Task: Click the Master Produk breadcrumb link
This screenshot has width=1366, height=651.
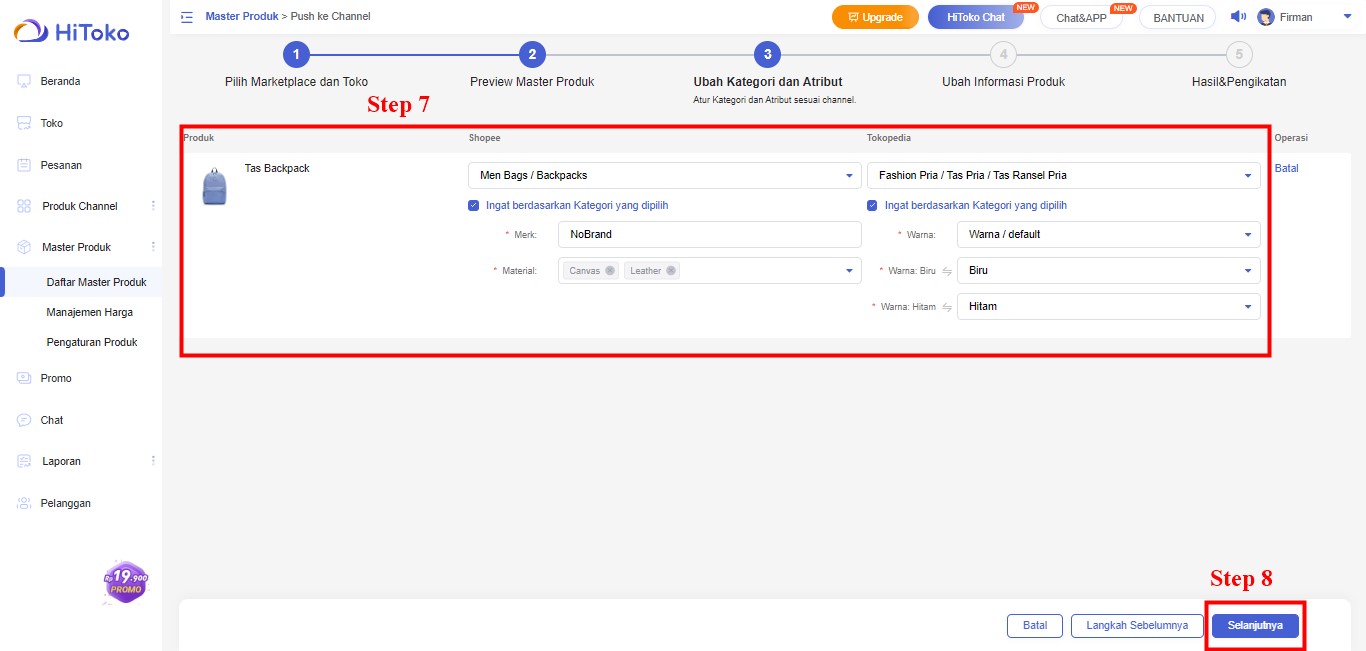Action: [242, 16]
